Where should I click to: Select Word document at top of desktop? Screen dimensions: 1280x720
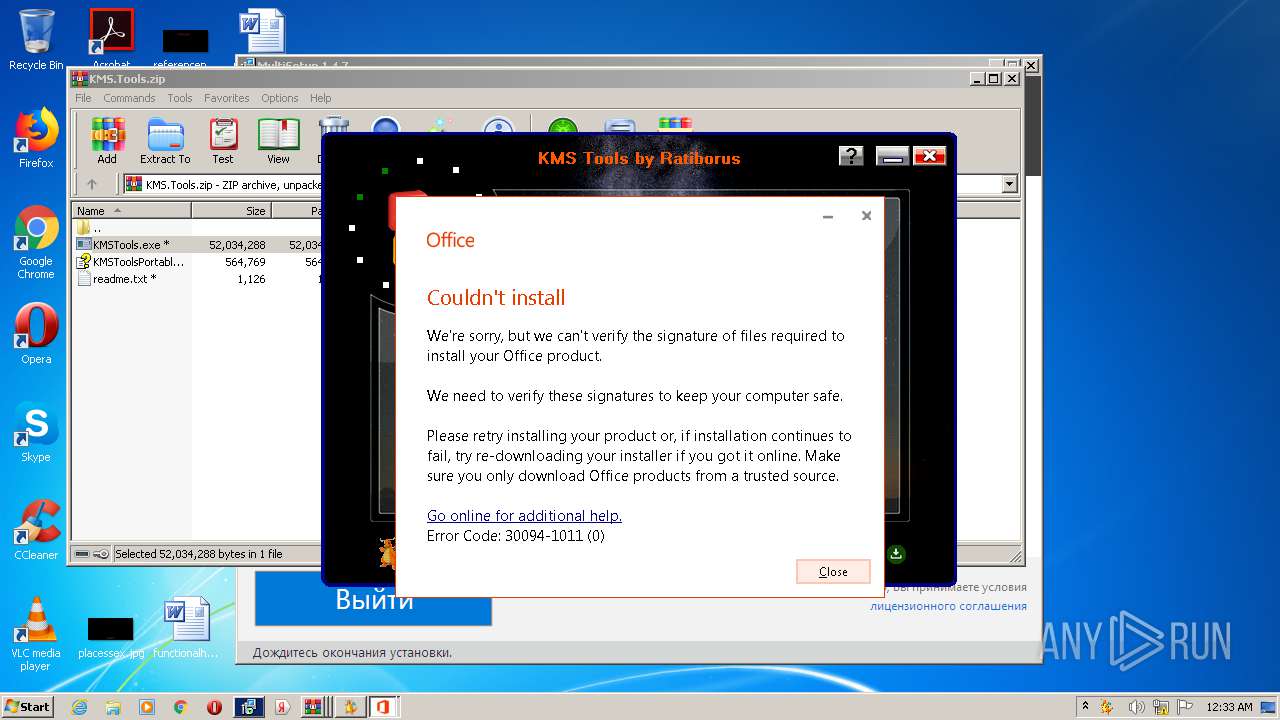[x=262, y=30]
